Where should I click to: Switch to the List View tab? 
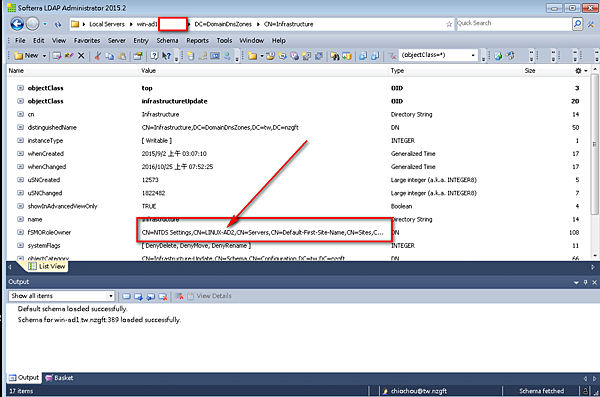tap(47, 266)
